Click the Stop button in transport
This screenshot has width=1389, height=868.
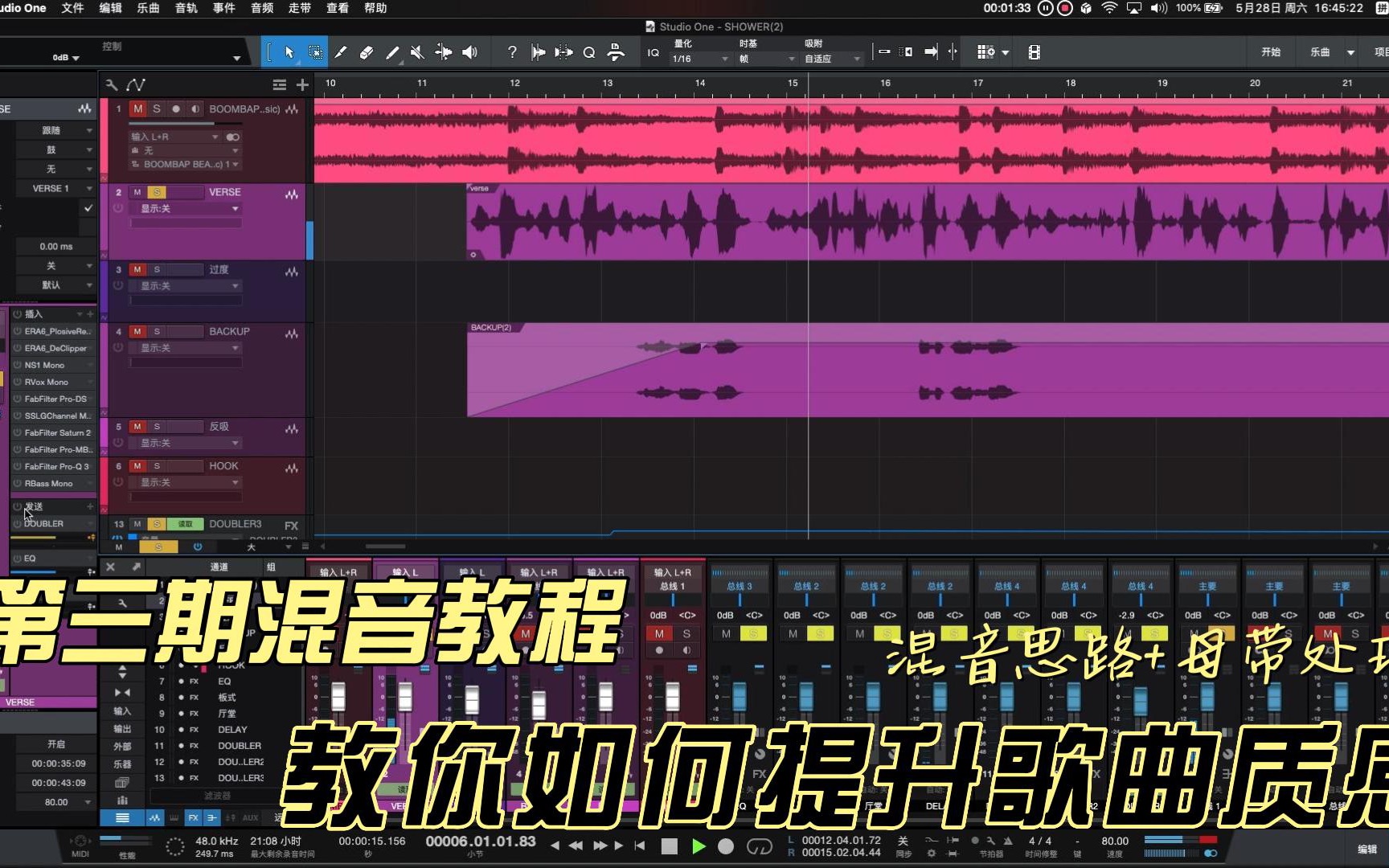point(669,845)
